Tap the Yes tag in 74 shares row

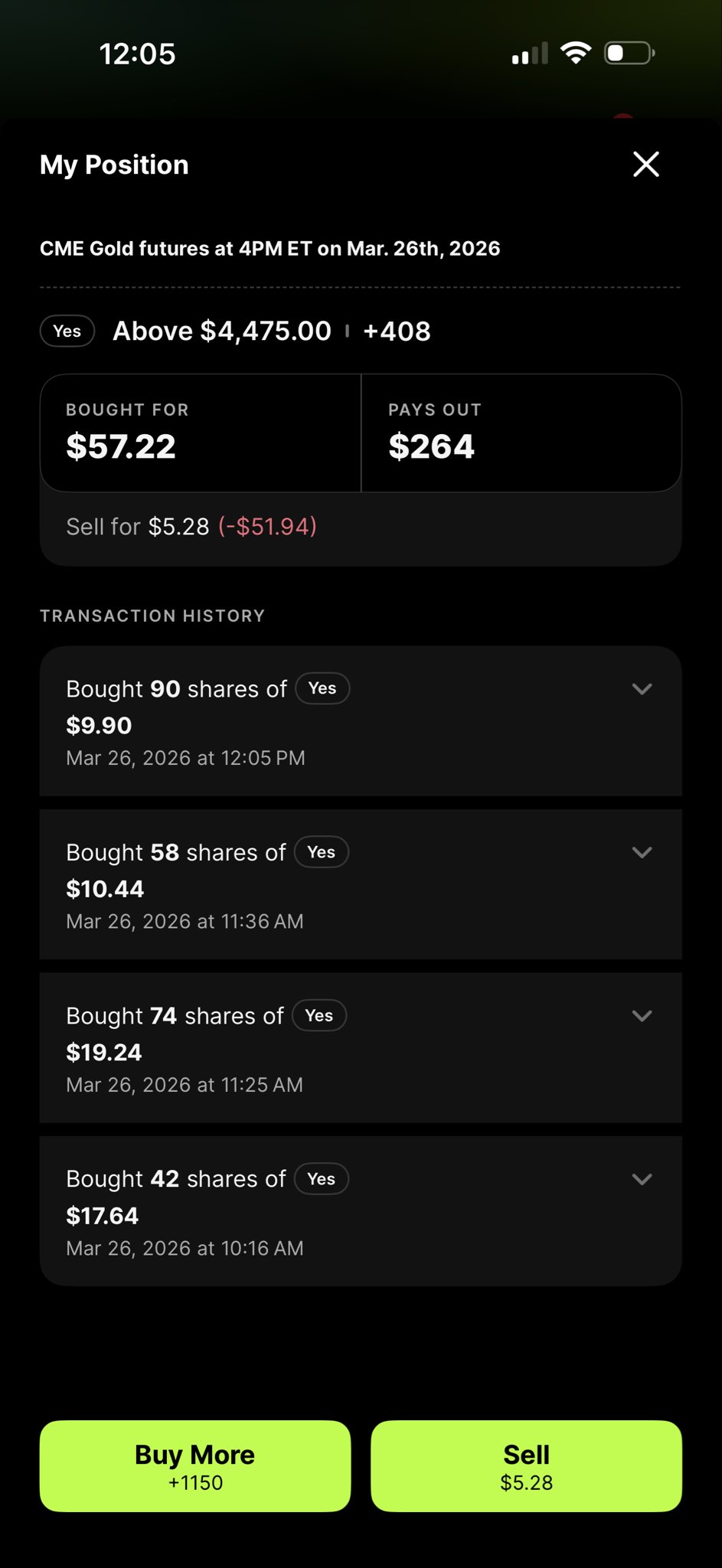pos(319,1016)
